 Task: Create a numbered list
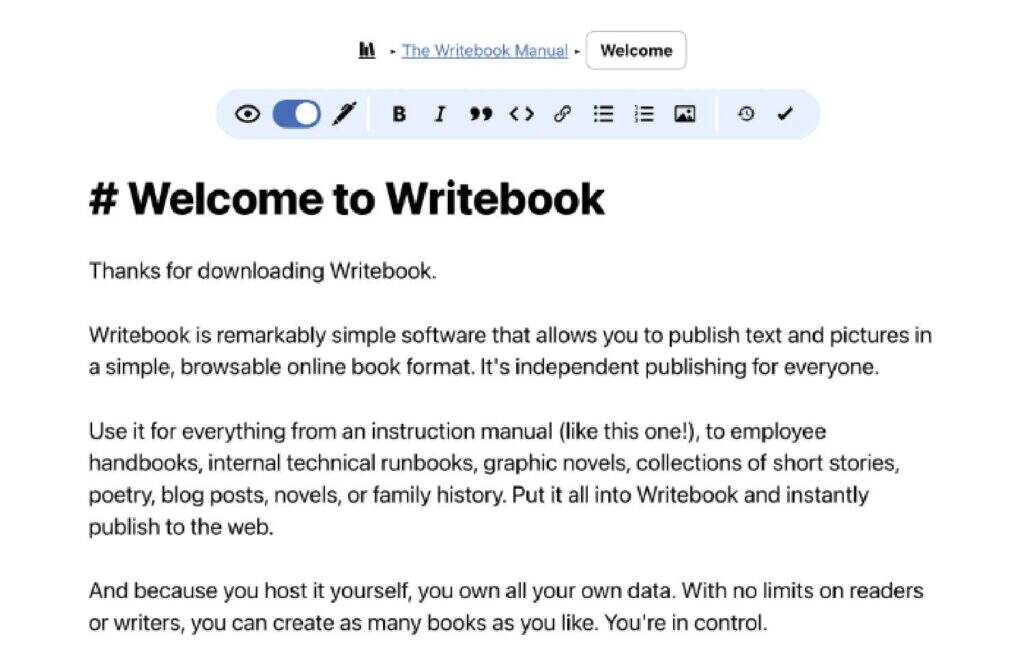(644, 114)
